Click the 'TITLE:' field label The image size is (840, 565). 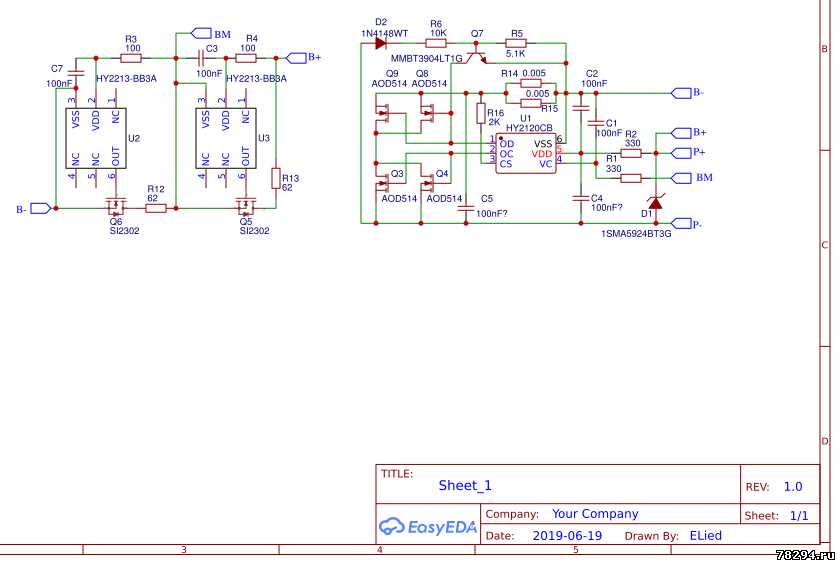[397, 474]
